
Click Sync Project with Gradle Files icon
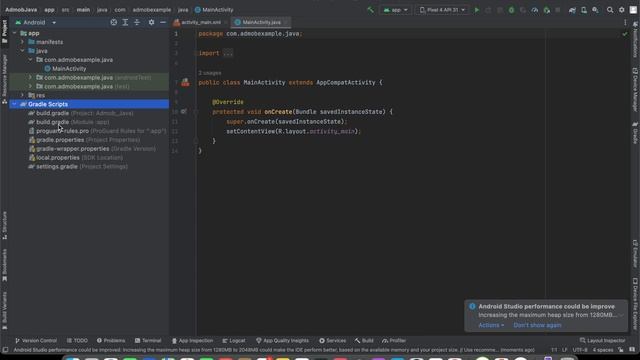click(572, 10)
